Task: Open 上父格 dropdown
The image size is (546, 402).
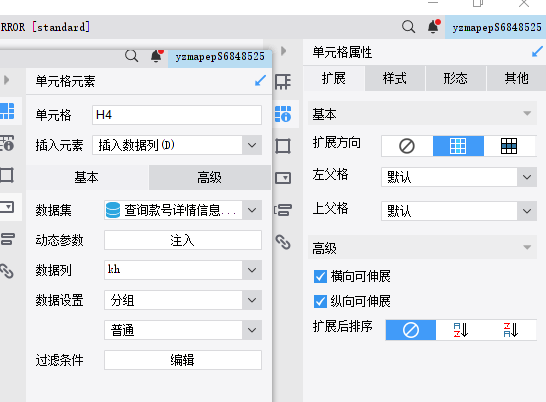Action: click(x=527, y=211)
